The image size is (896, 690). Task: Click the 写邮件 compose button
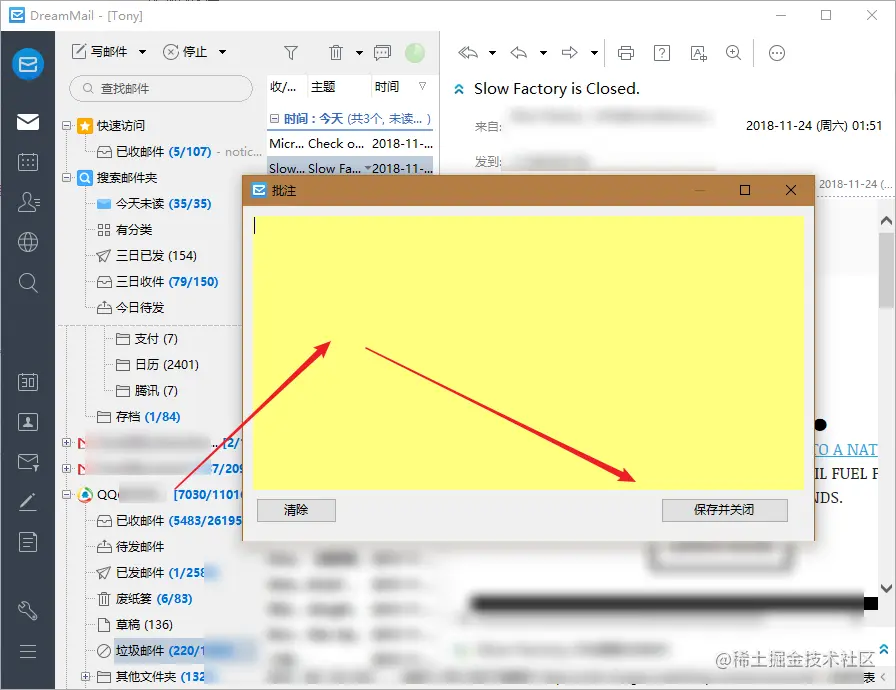[100, 51]
